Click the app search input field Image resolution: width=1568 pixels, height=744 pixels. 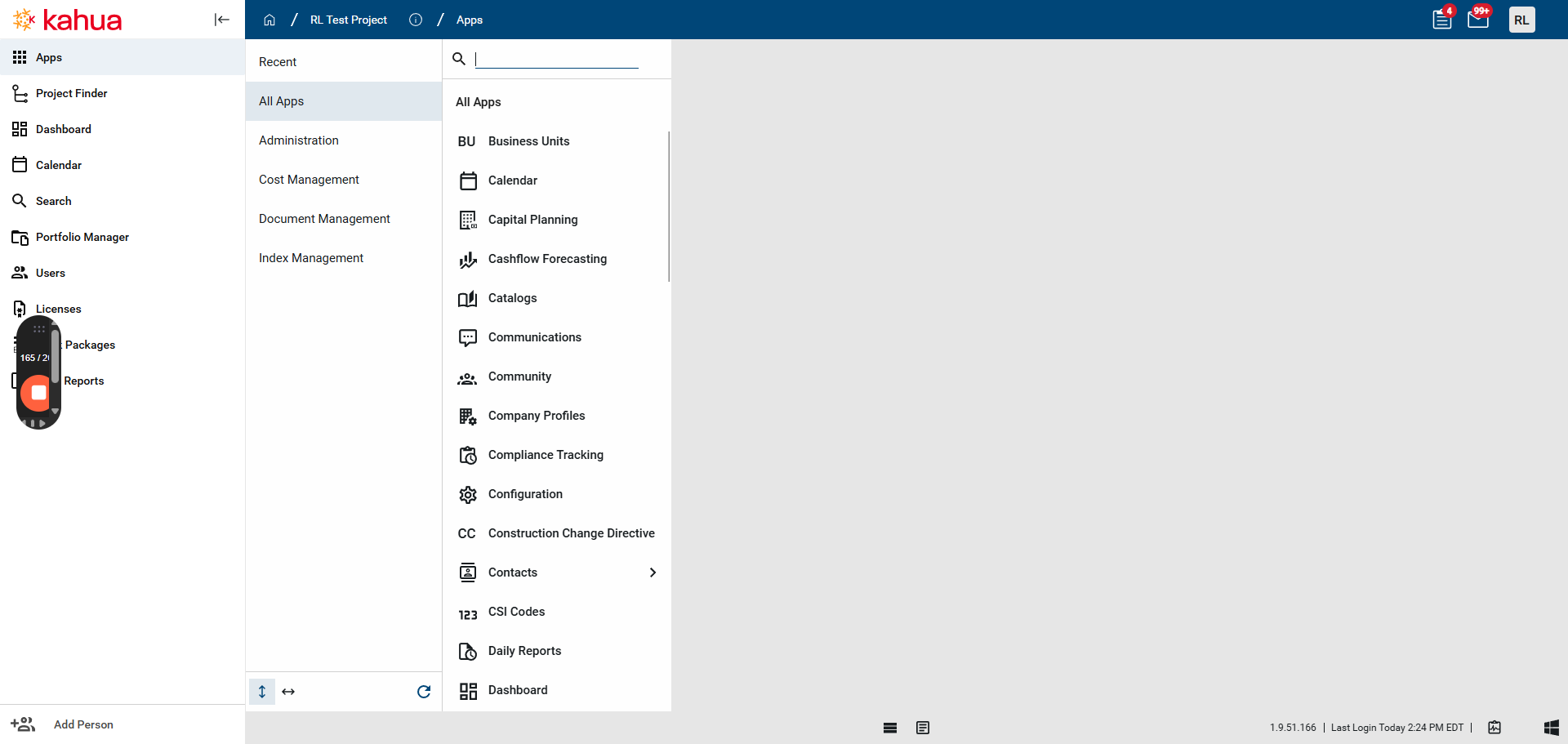[x=557, y=59]
